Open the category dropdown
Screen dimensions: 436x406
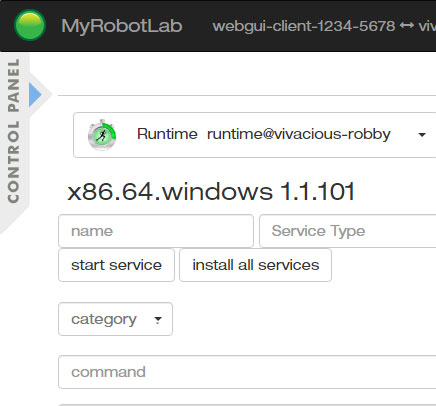pos(115,319)
